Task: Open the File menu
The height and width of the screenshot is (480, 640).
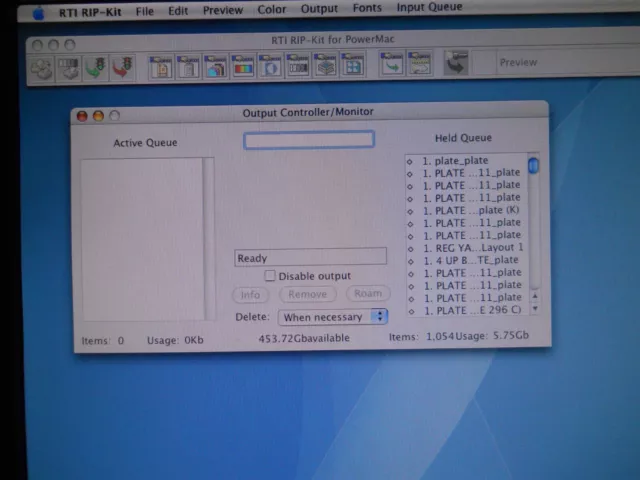Action: (x=145, y=11)
